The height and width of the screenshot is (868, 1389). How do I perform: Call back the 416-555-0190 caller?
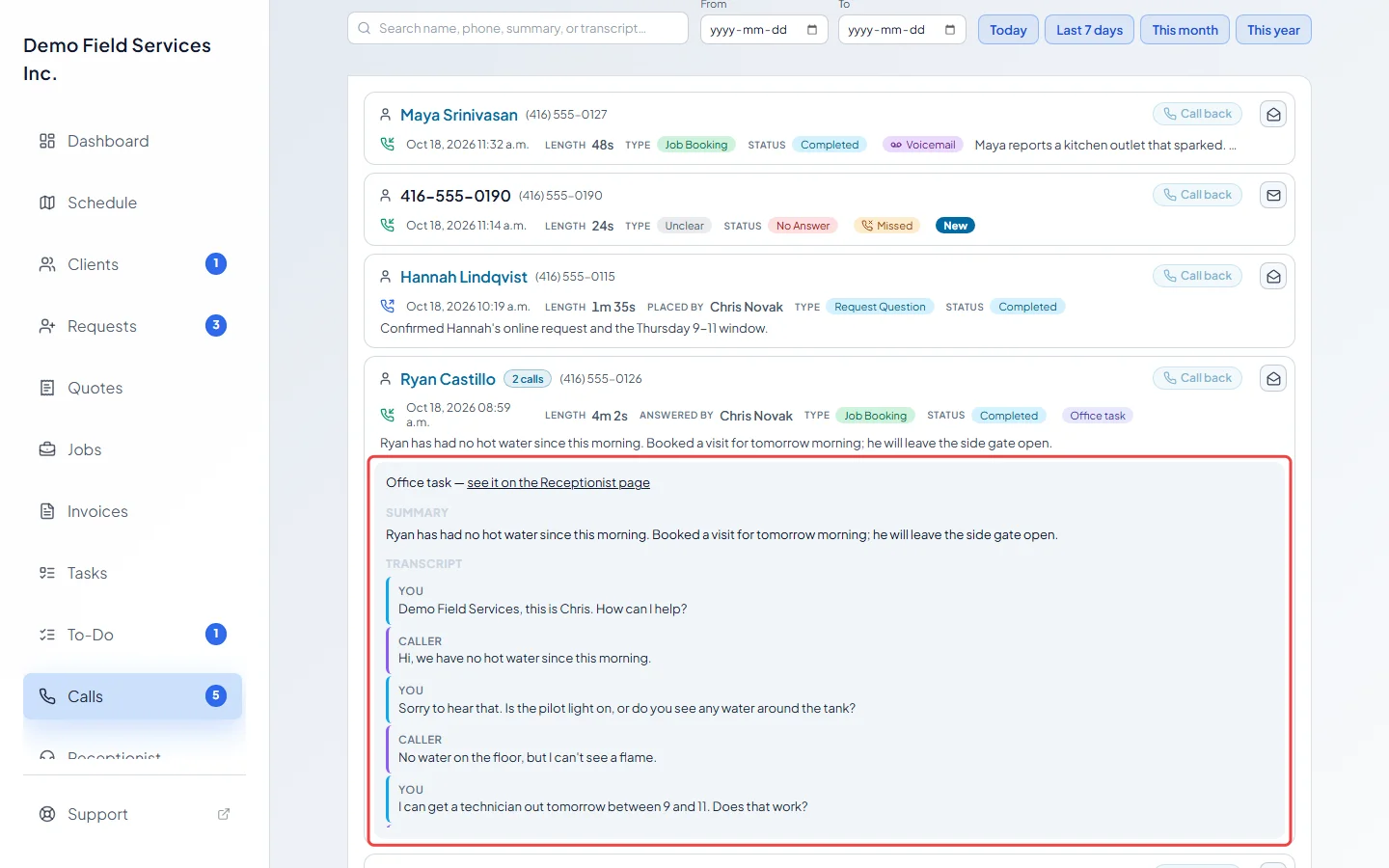click(x=1197, y=195)
